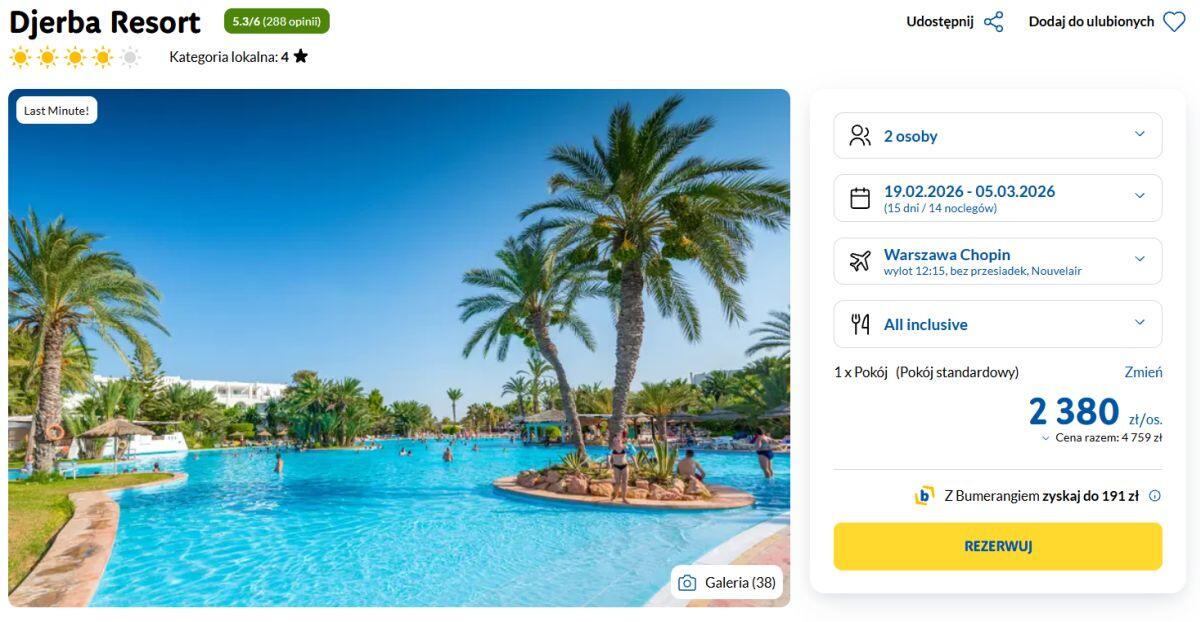Open the 288 opinii rating badge
The image size is (1200, 622).
coord(276,21)
